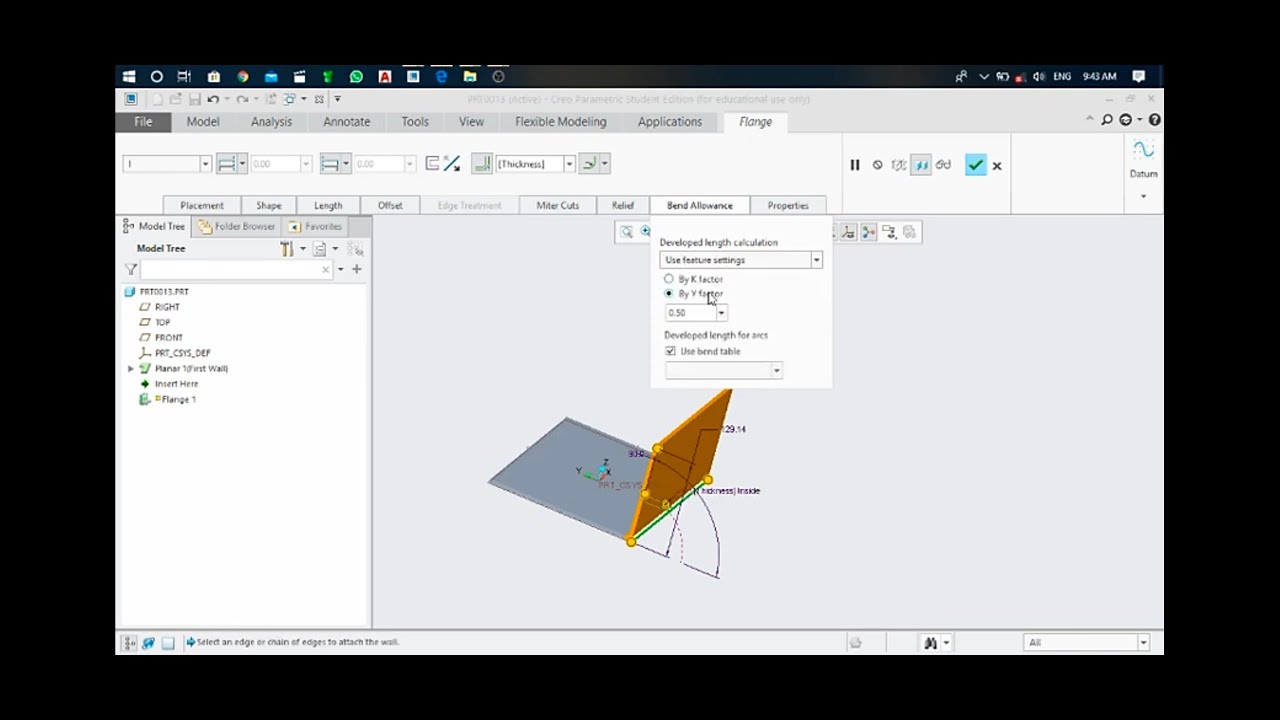Open the Folder Browser tab
Screen dimensions: 1280x720
[x=236, y=226]
